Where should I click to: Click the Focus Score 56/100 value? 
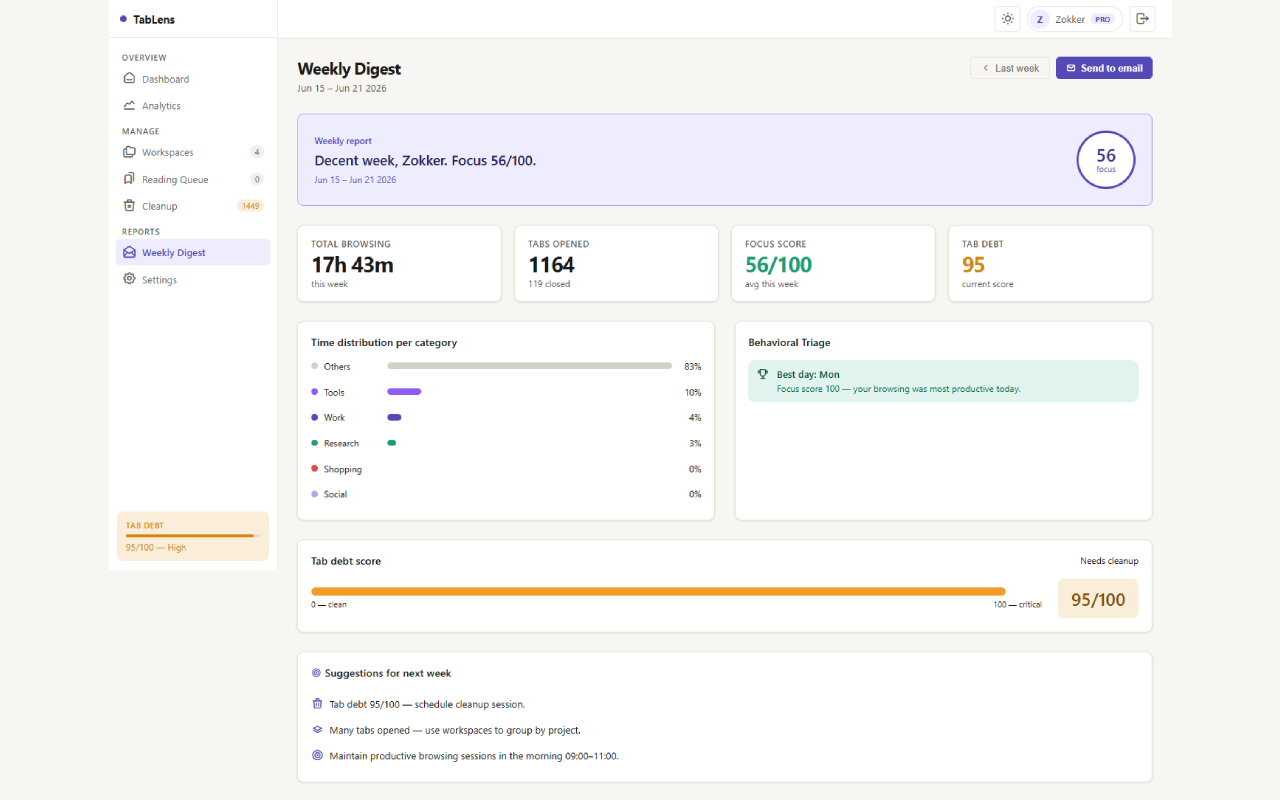point(778,265)
